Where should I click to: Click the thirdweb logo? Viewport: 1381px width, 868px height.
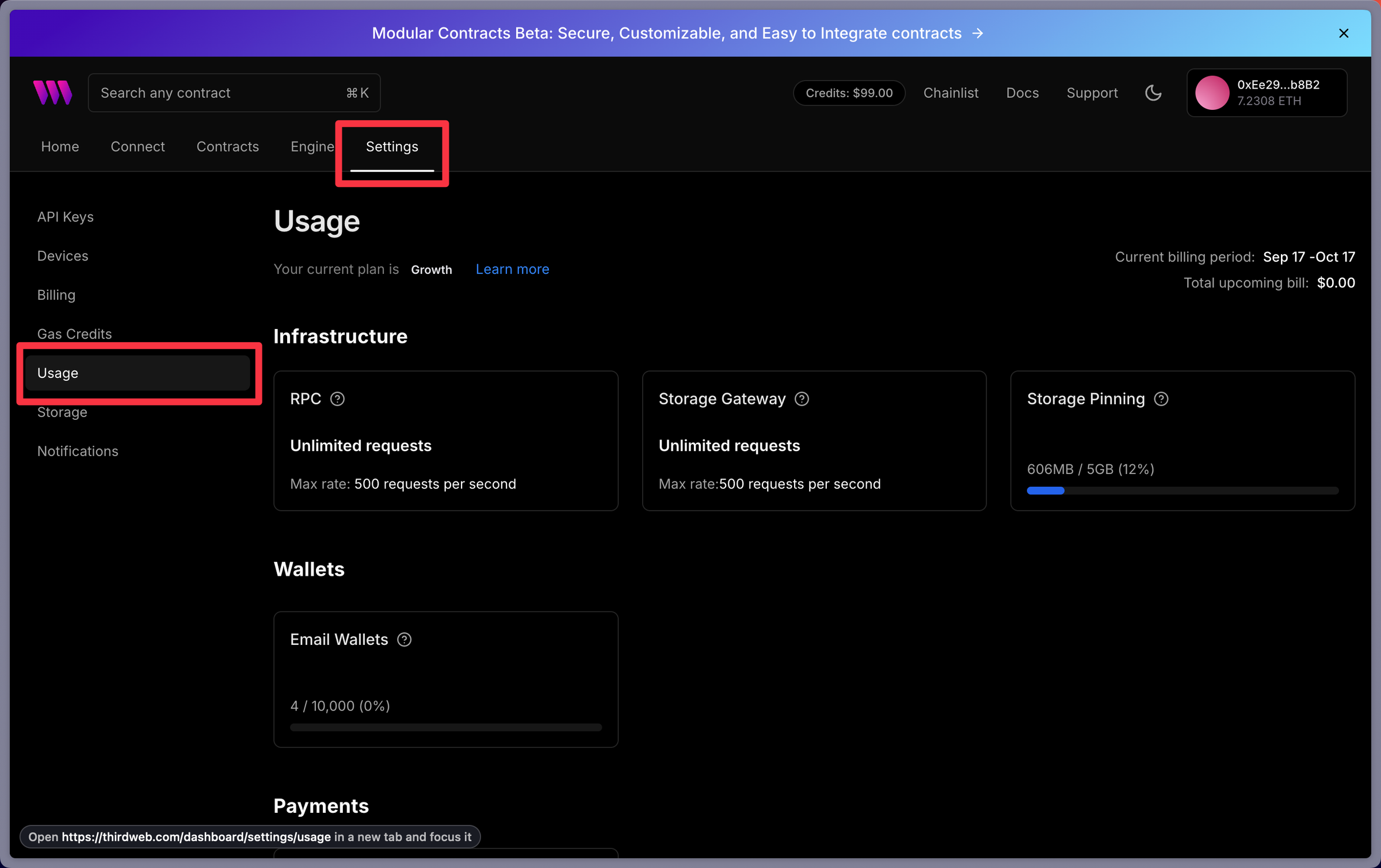tap(52, 92)
